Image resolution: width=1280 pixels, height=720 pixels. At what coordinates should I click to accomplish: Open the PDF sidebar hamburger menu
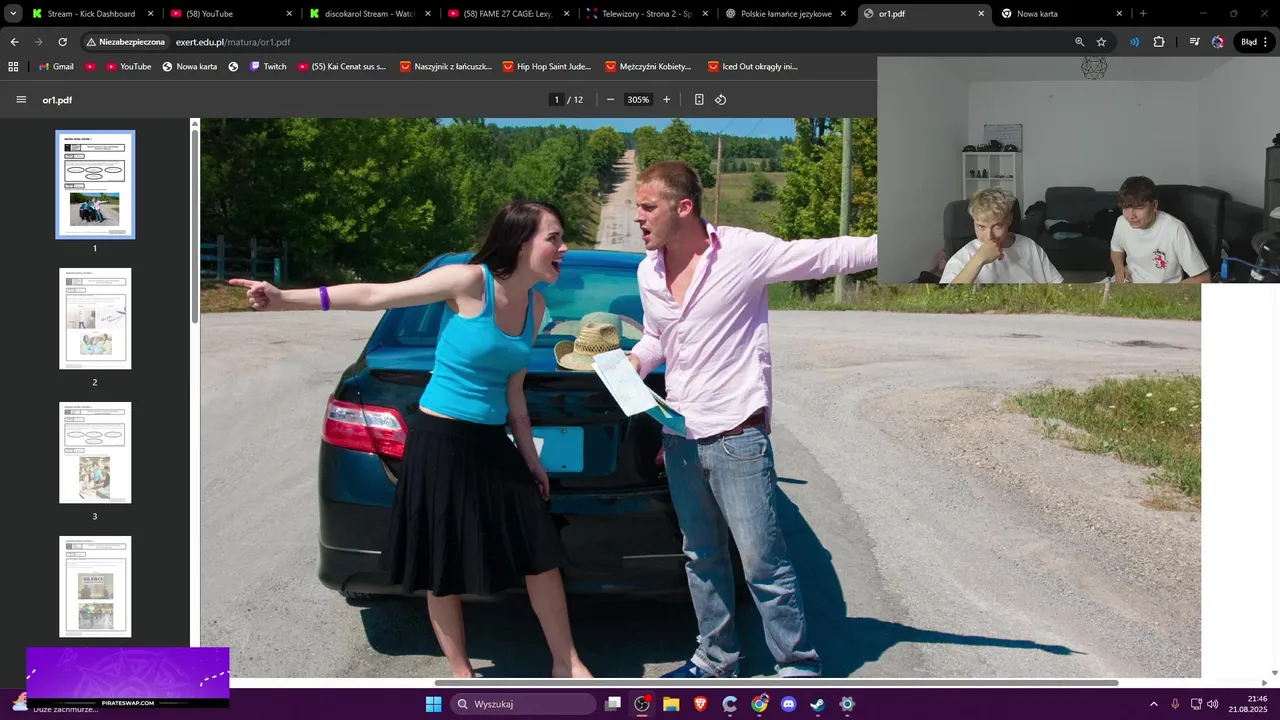click(21, 100)
